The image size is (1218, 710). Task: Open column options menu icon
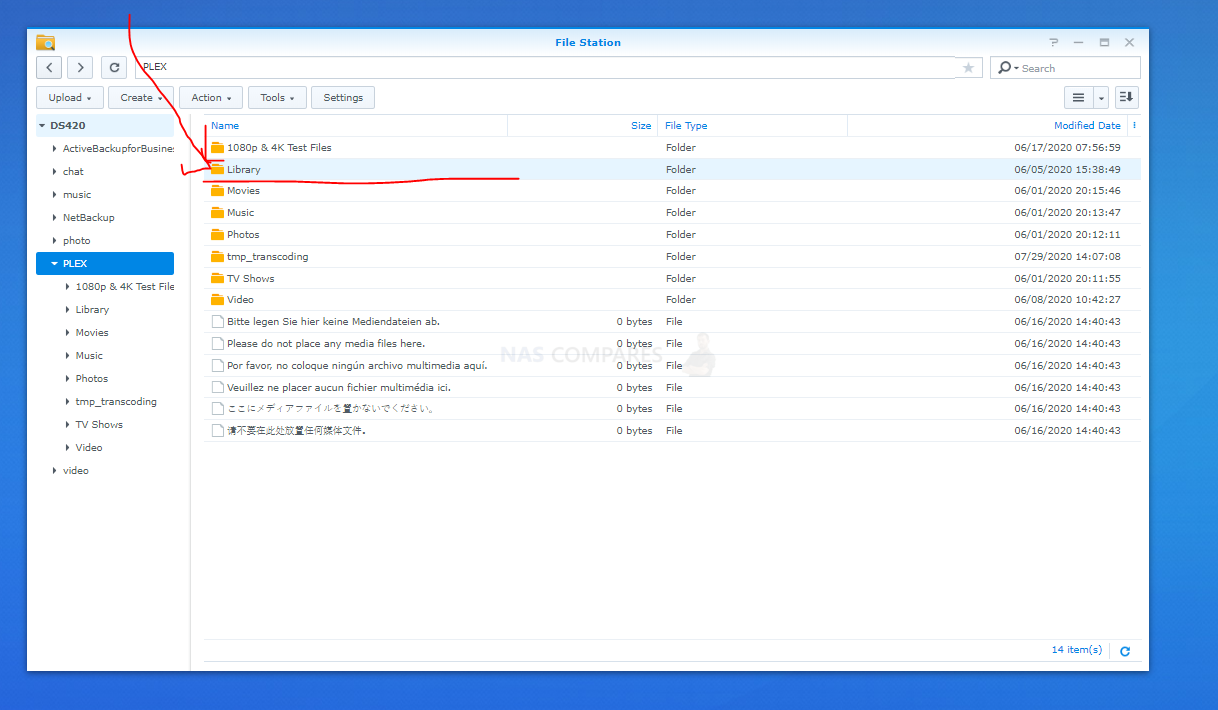pos(1134,126)
